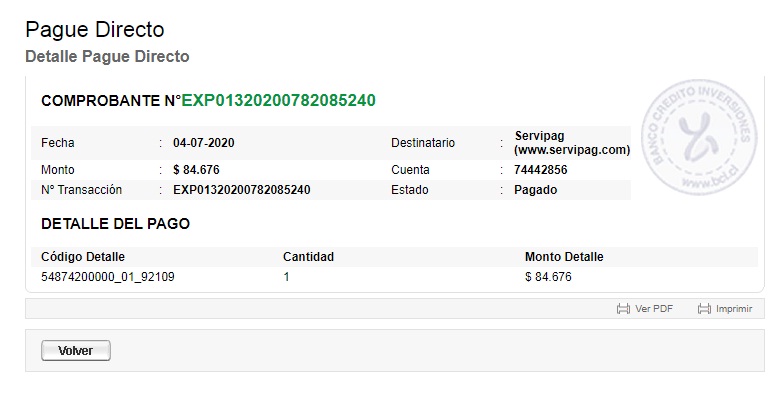Open the Ver PDF link
The image size is (783, 396).
(654, 309)
